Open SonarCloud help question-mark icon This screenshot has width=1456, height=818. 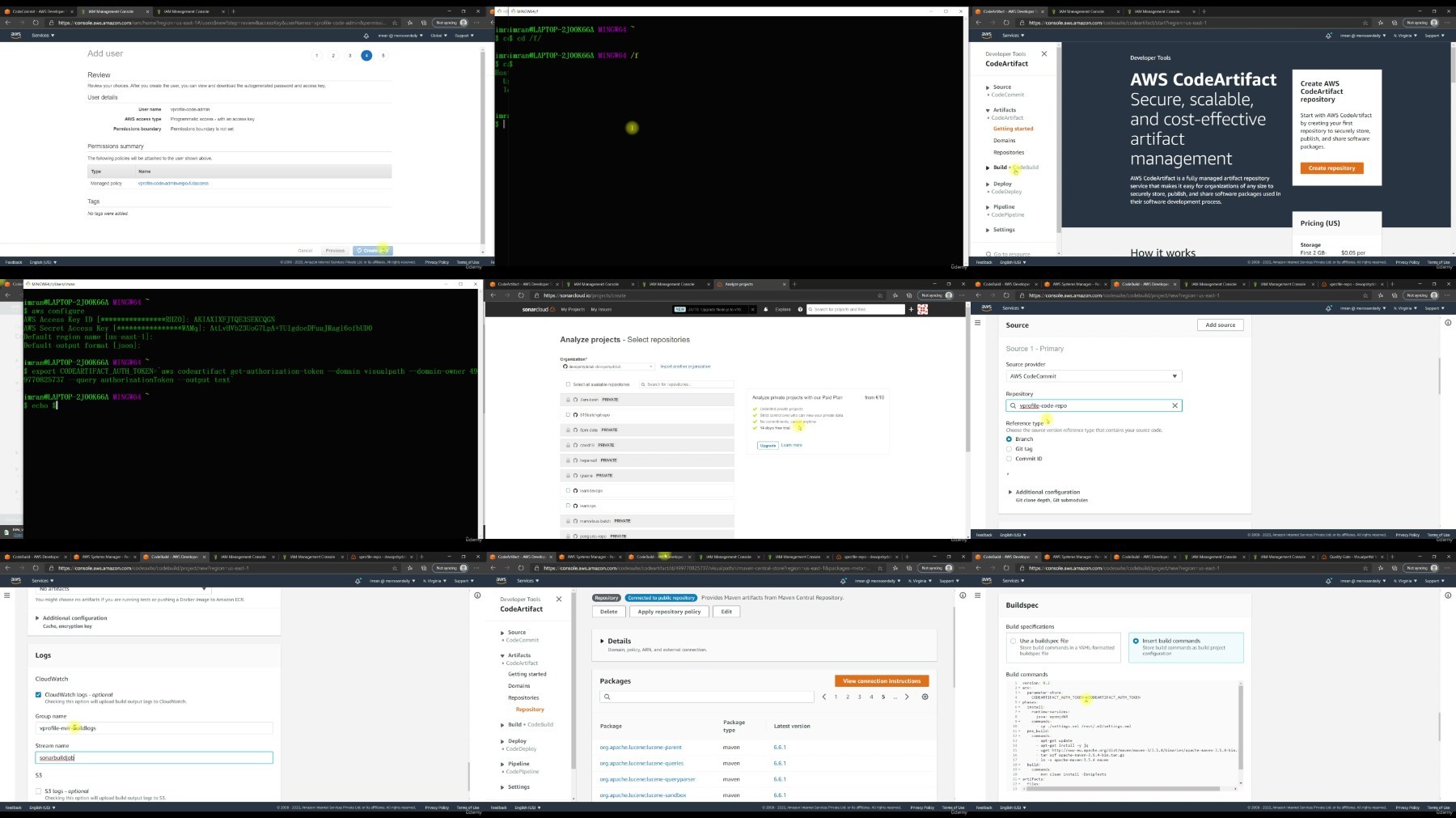(x=800, y=309)
